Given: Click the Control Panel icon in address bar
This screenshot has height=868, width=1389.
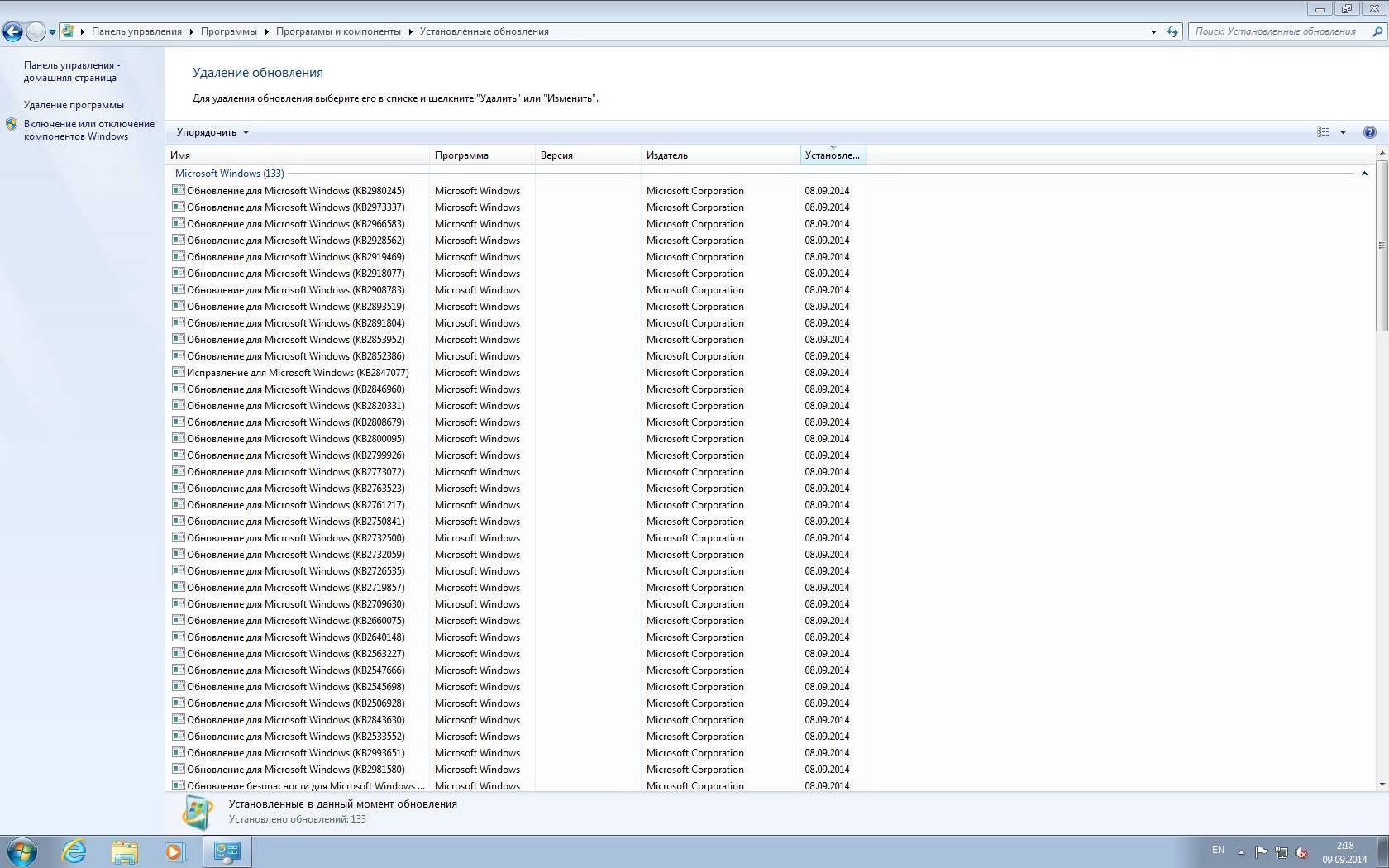Looking at the screenshot, I should click(68, 31).
